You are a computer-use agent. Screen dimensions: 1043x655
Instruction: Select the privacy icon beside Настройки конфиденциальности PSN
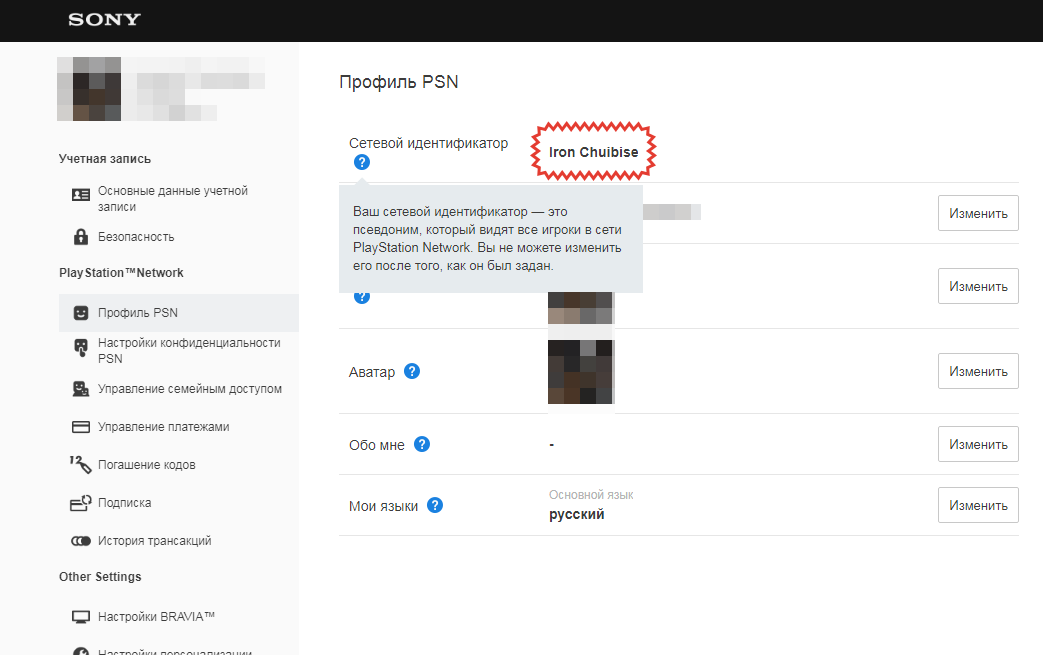[x=80, y=347]
